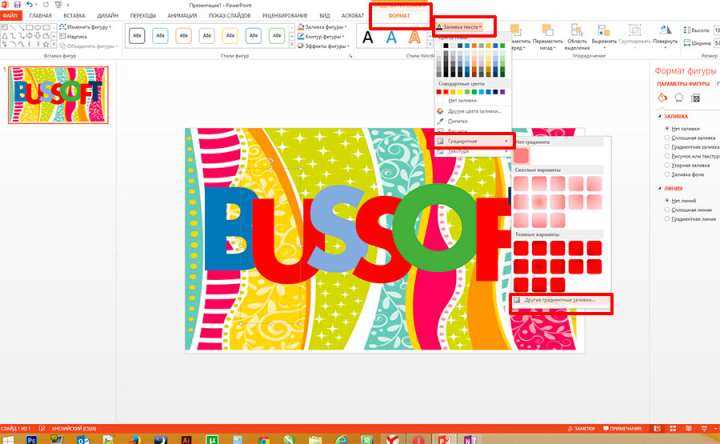Select the Градиентная заливка radio button
The height and width of the screenshot is (444, 720).
point(667,147)
